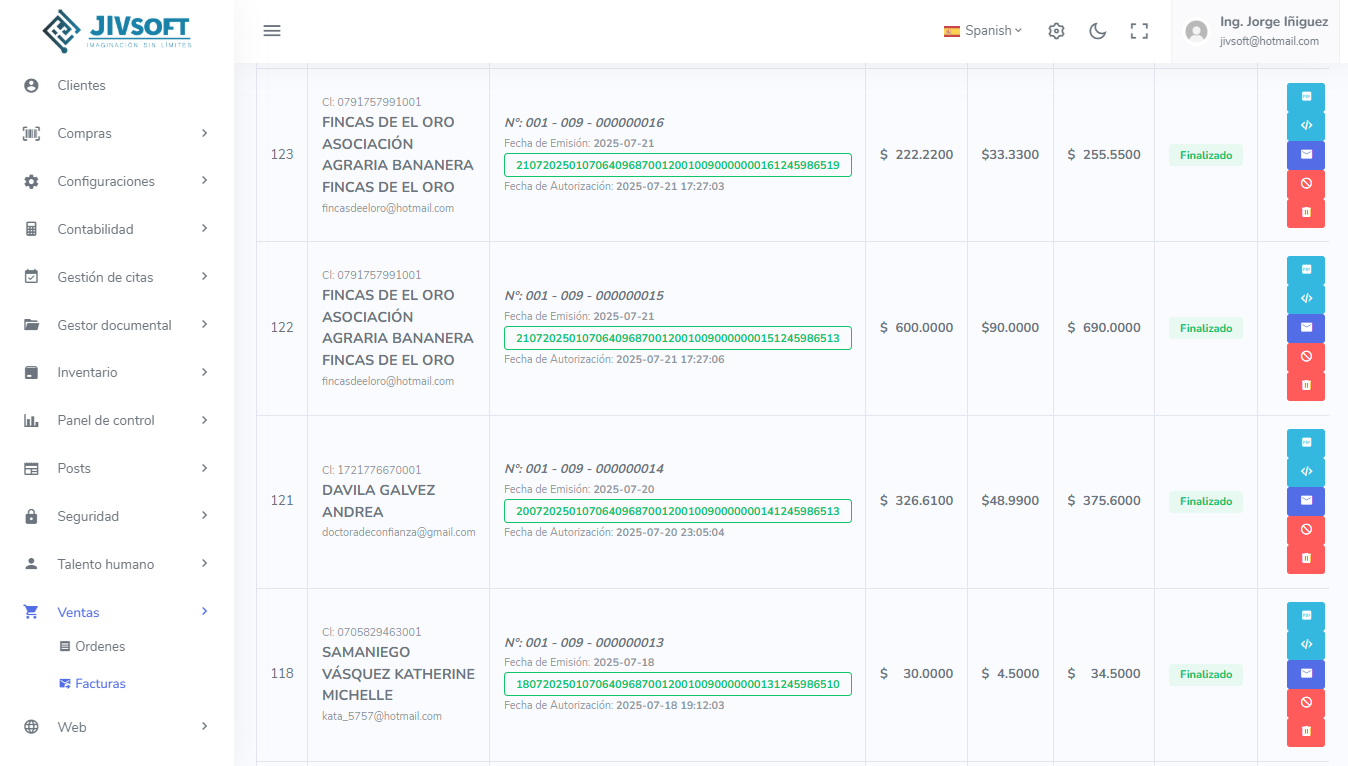Email invoice 000000015 to the client

(x=1305, y=328)
